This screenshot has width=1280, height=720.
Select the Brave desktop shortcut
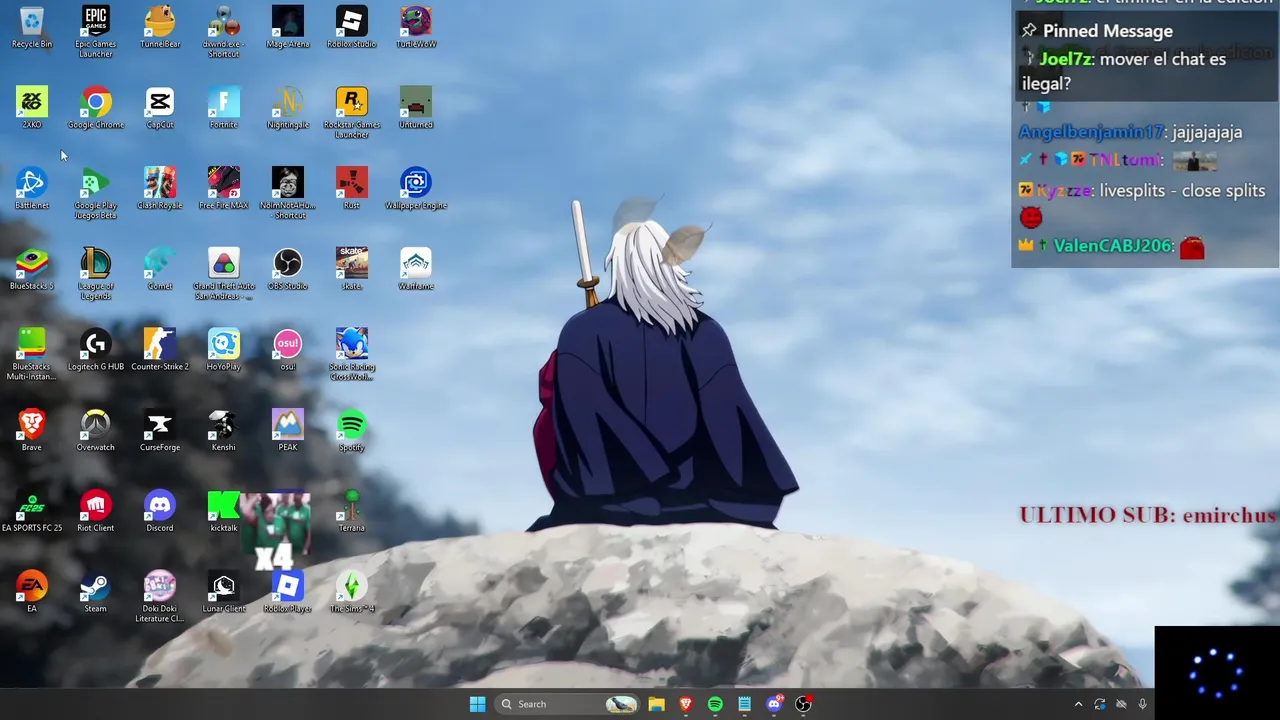32,431
